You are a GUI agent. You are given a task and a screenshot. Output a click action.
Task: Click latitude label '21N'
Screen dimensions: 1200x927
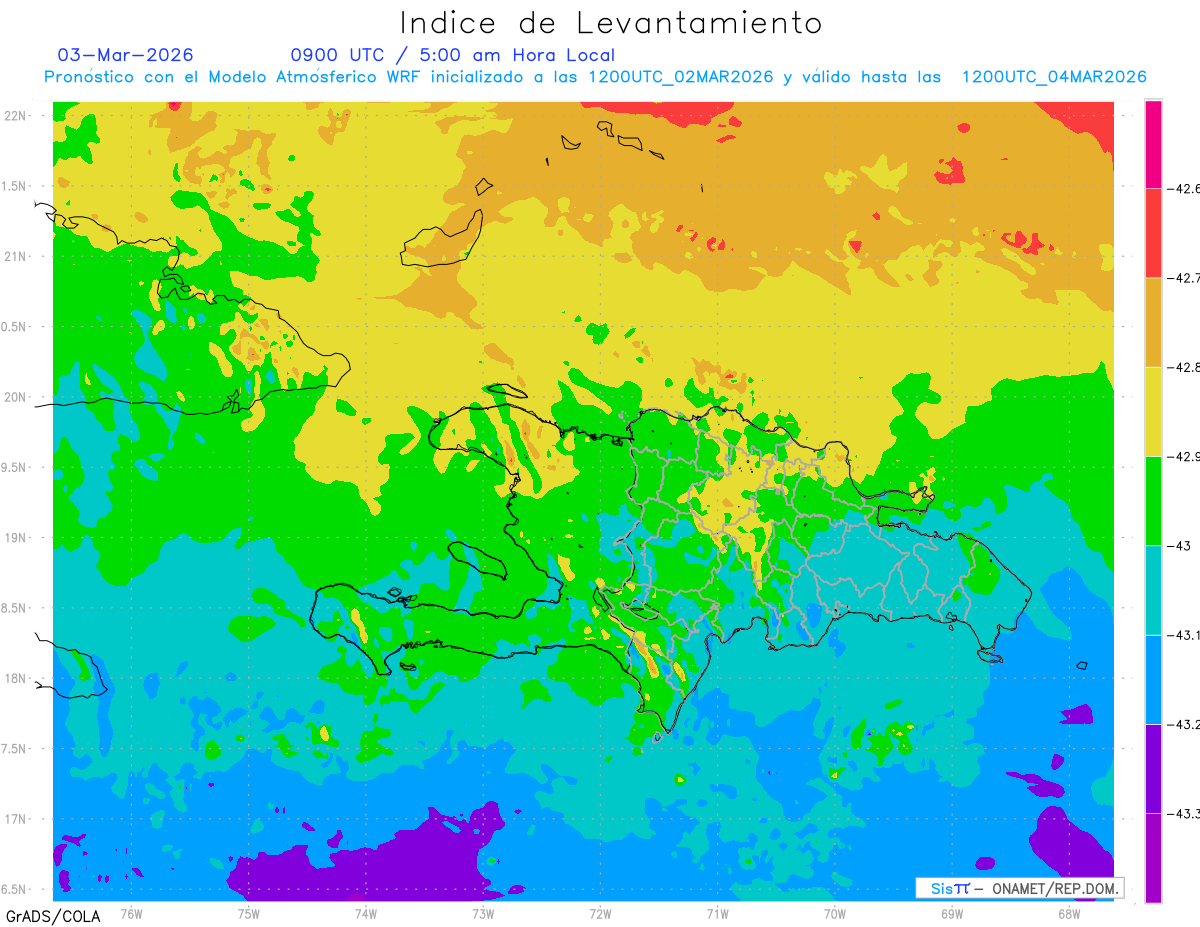pos(15,257)
